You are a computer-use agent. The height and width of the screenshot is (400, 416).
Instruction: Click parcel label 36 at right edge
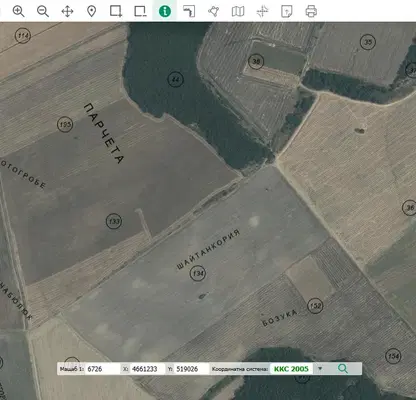tap(409, 208)
